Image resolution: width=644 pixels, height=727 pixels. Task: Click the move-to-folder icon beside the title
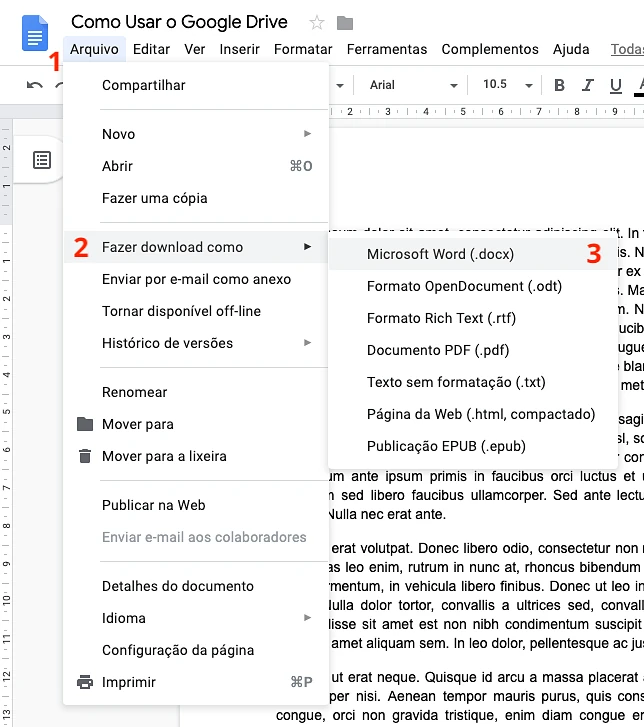click(x=345, y=23)
